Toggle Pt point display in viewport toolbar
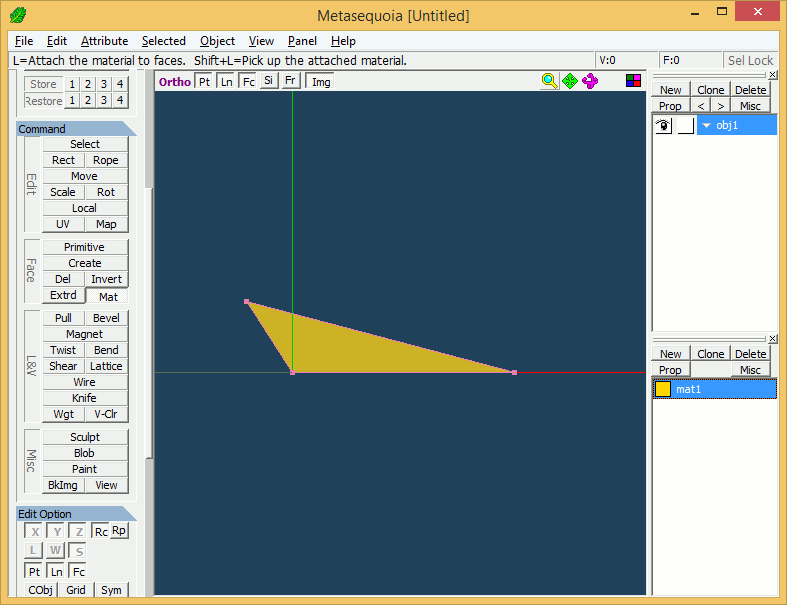 pyautogui.click(x=204, y=81)
